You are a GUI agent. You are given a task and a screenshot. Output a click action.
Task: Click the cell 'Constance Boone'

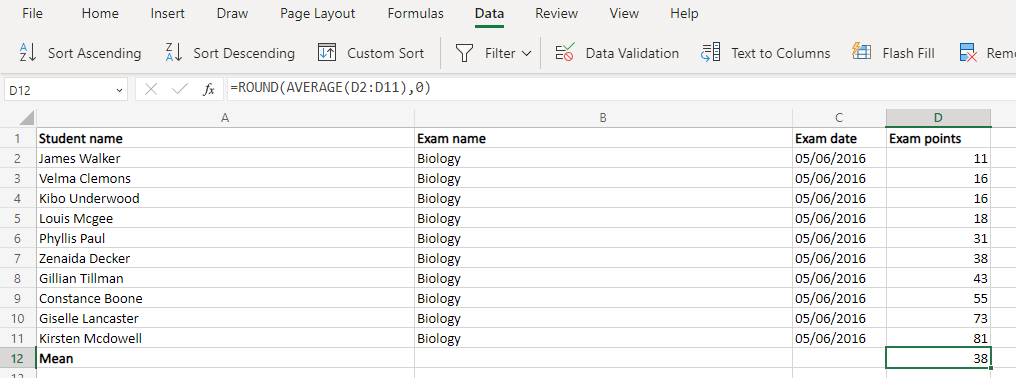225,298
